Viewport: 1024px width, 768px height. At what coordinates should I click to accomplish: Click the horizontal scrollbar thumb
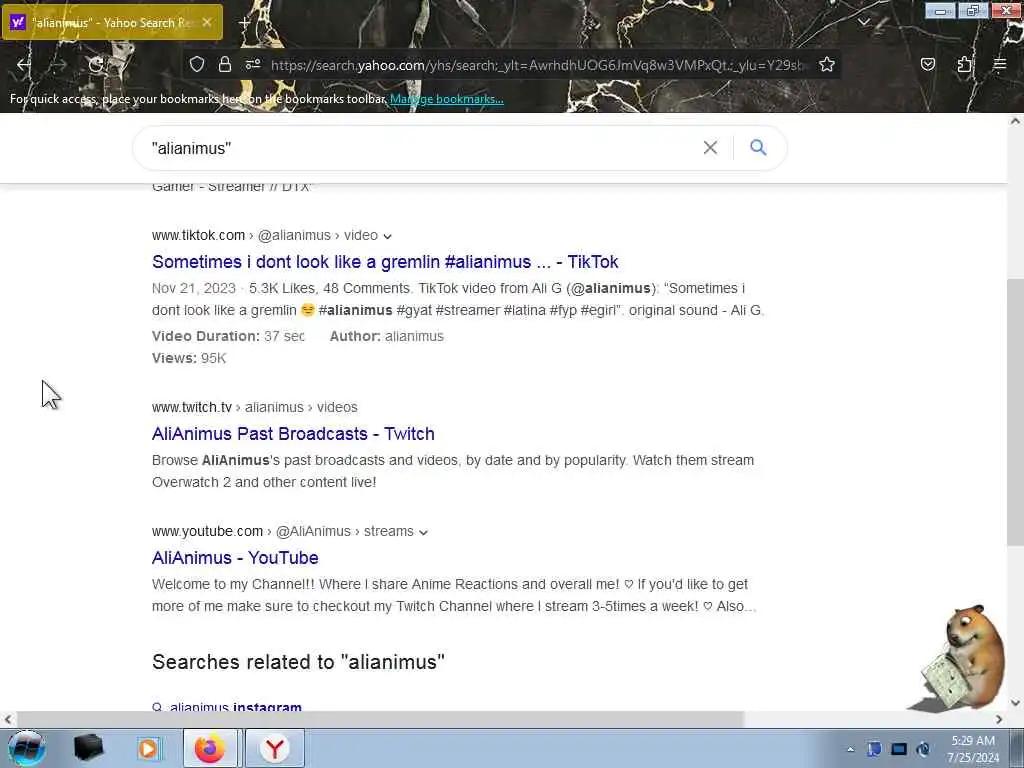pos(380,719)
